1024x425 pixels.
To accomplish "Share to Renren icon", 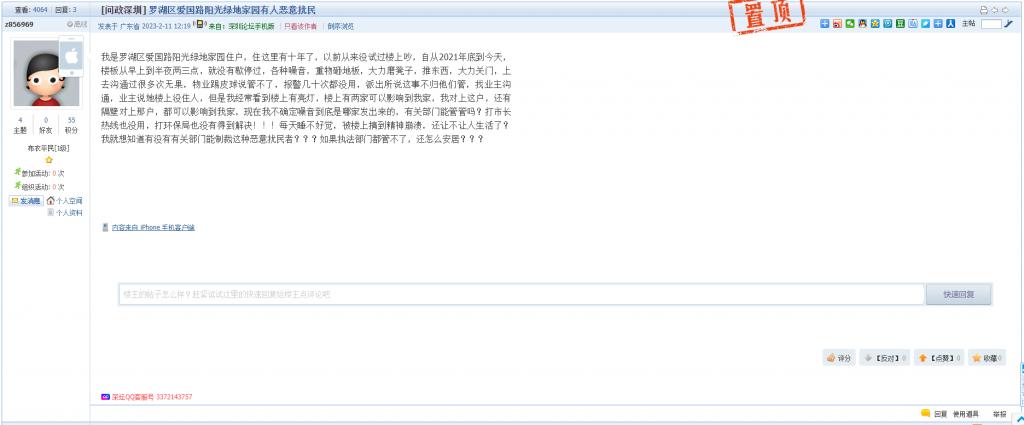I will pyautogui.click(x=951, y=24).
